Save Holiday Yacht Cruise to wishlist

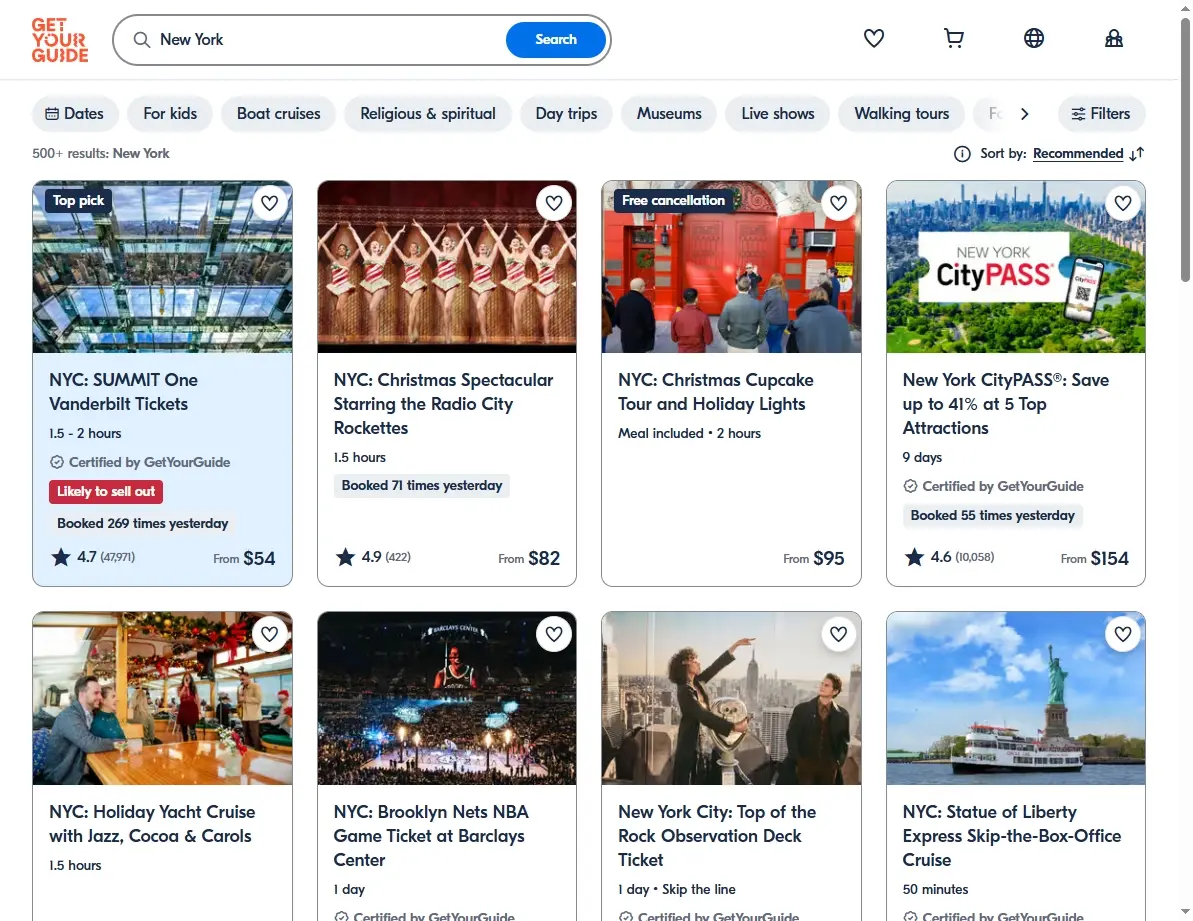[x=269, y=634]
